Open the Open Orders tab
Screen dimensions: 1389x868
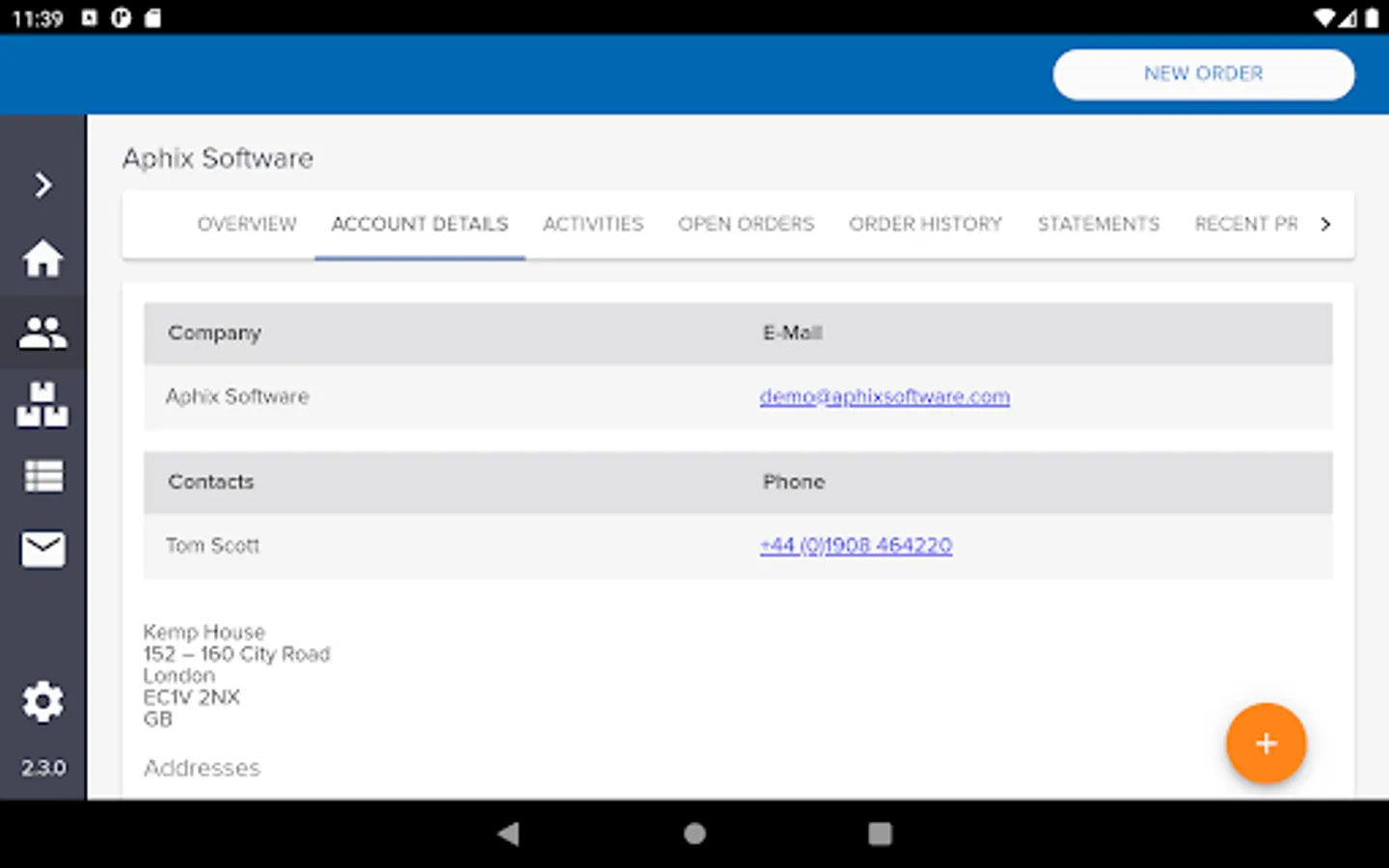(746, 224)
